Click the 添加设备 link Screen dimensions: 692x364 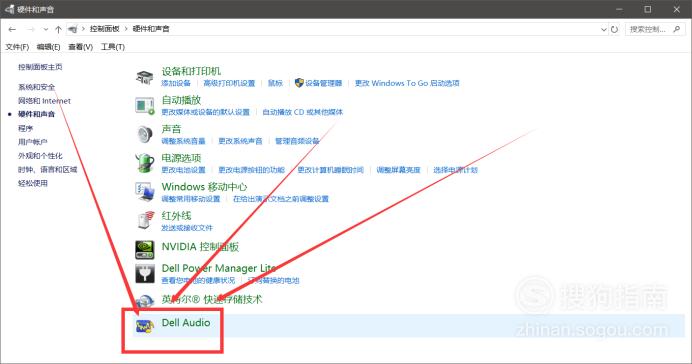(x=176, y=83)
